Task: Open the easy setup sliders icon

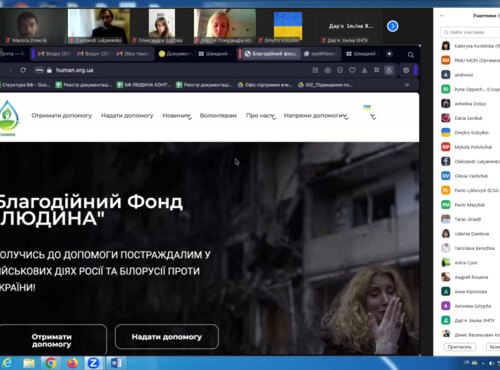Action: [377, 70]
